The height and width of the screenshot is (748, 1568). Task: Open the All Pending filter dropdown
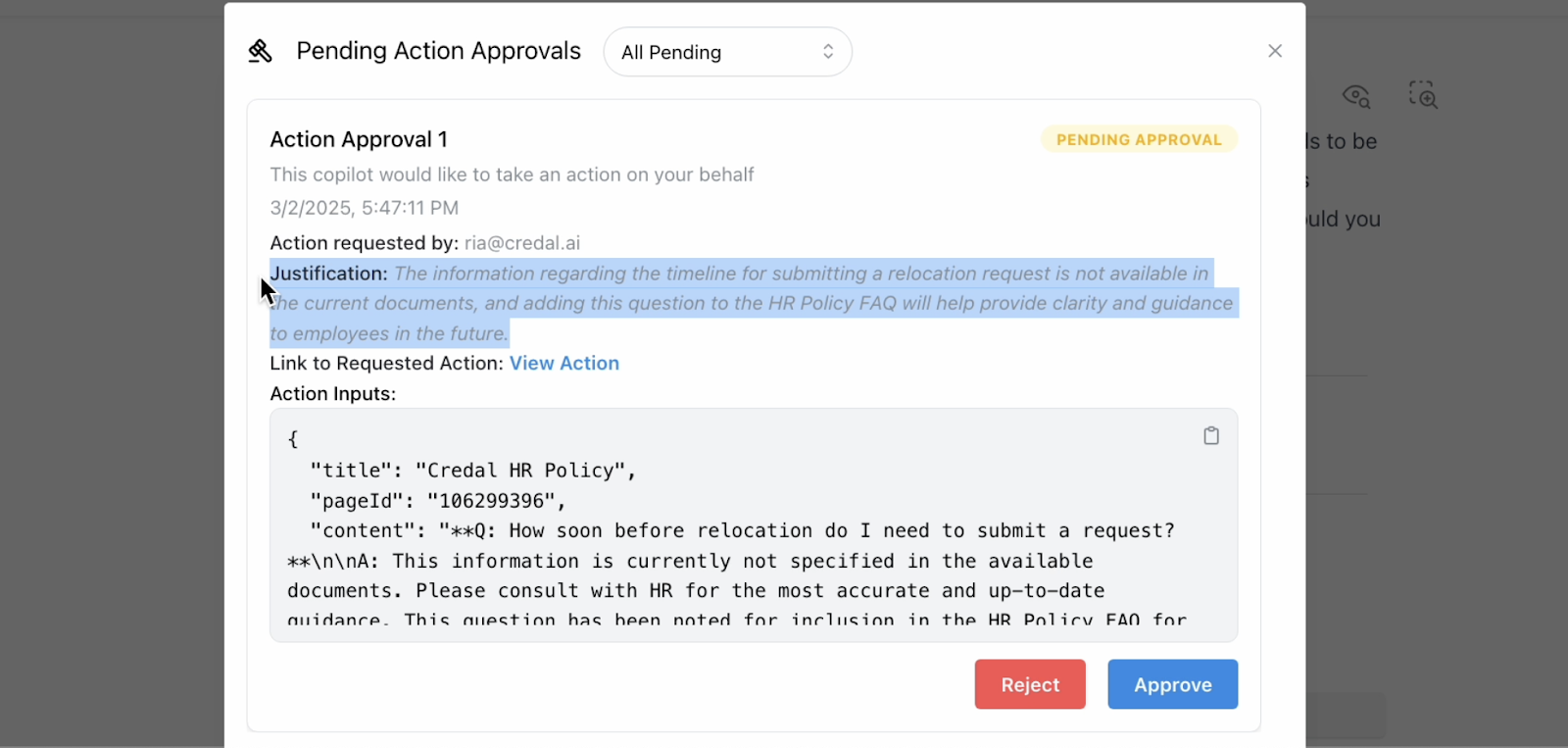tap(727, 52)
